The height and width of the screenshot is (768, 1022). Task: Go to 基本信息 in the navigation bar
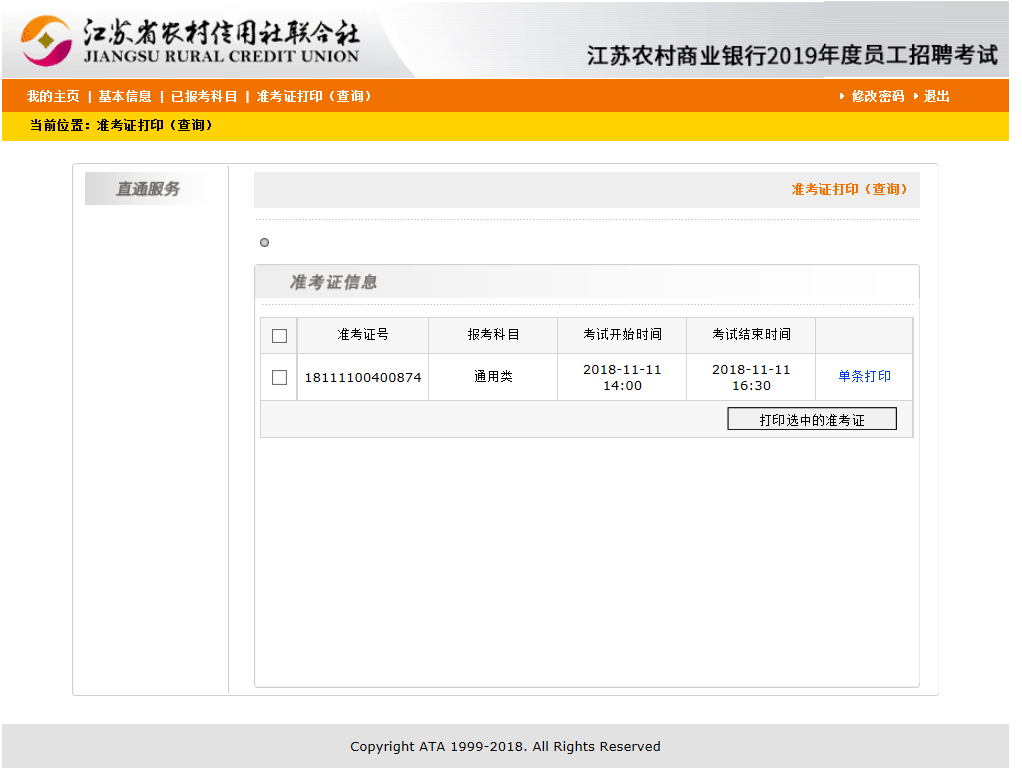pos(125,96)
